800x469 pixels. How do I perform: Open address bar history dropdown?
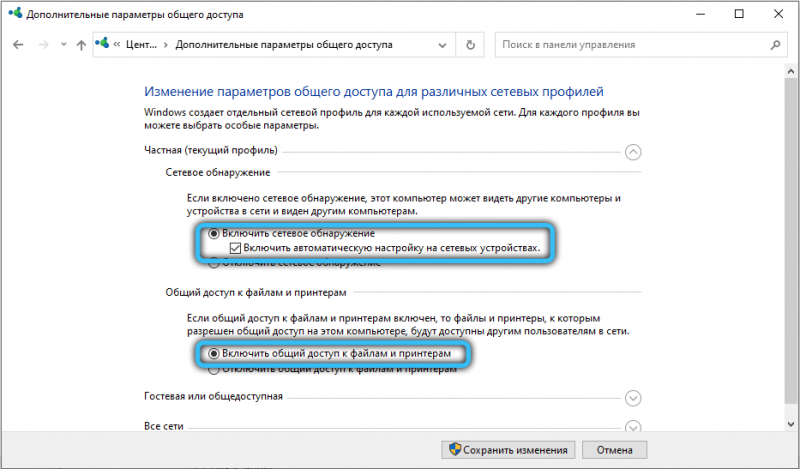pos(442,45)
